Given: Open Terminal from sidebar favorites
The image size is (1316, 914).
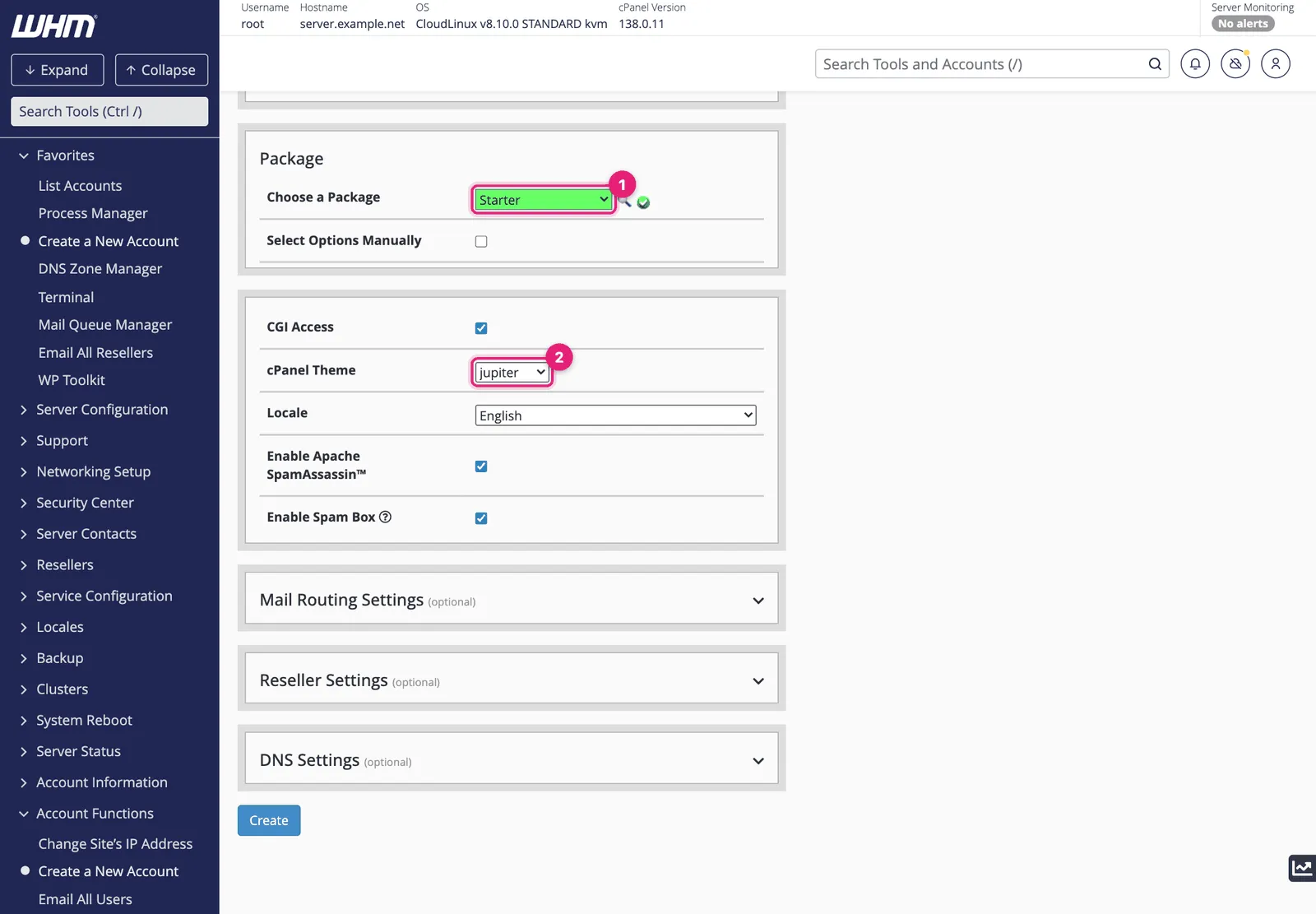Looking at the screenshot, I should pos(66,297).
